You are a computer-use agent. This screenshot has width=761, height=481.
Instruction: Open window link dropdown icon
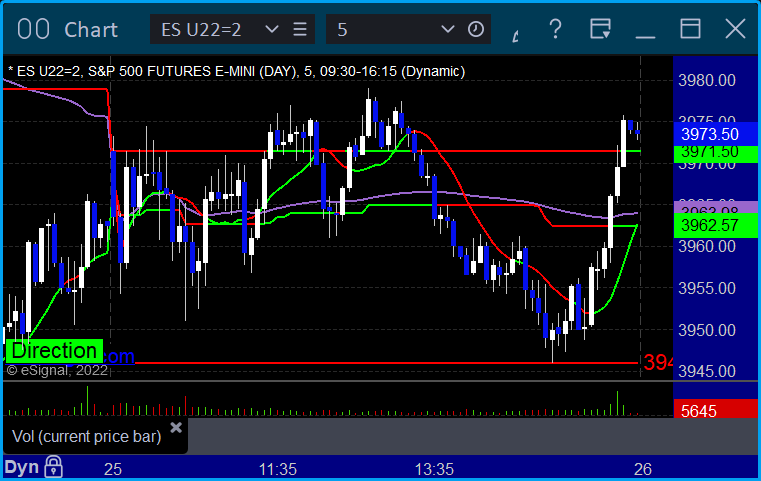click(x=600, y=29)
